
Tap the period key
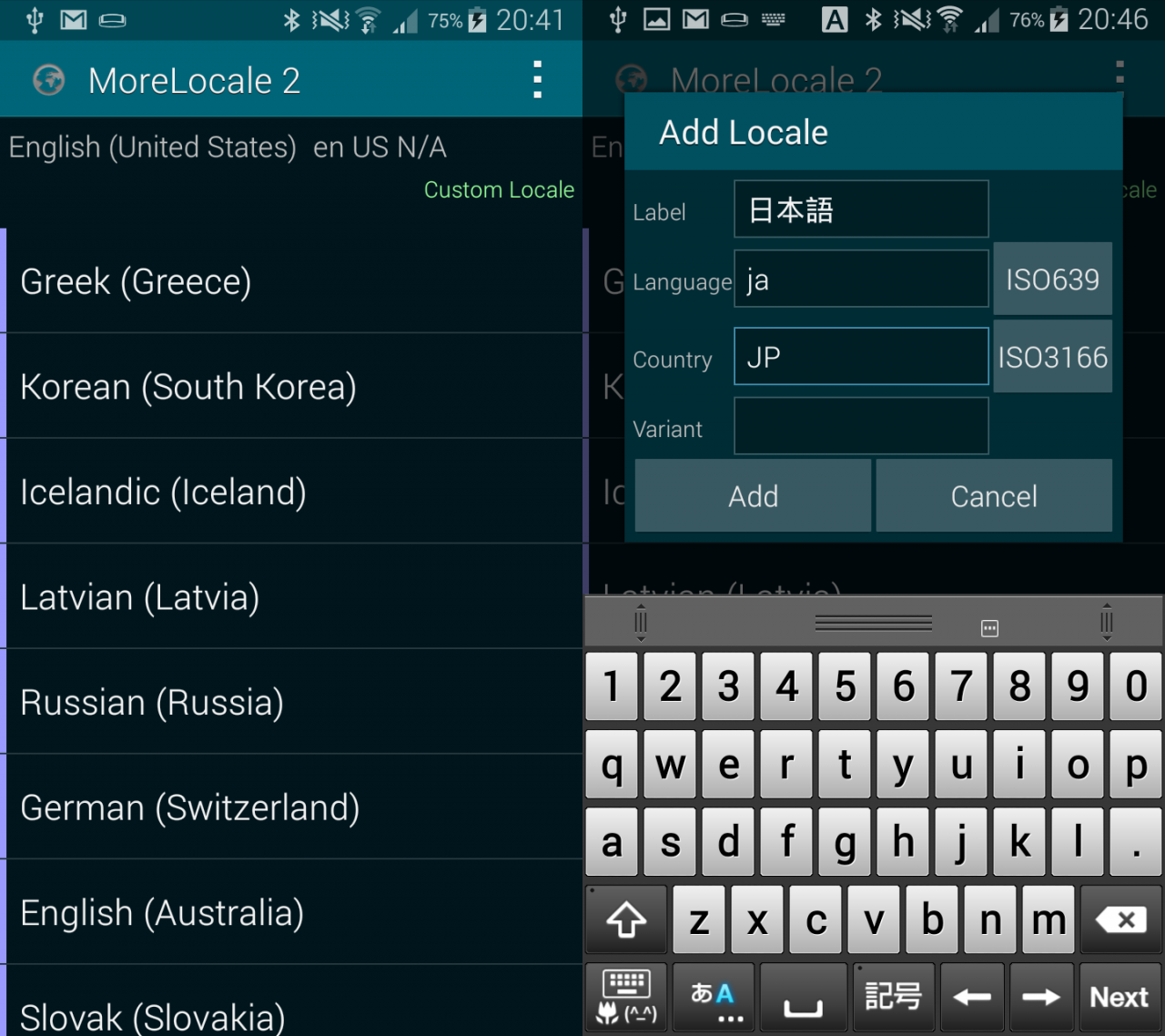1136,842
